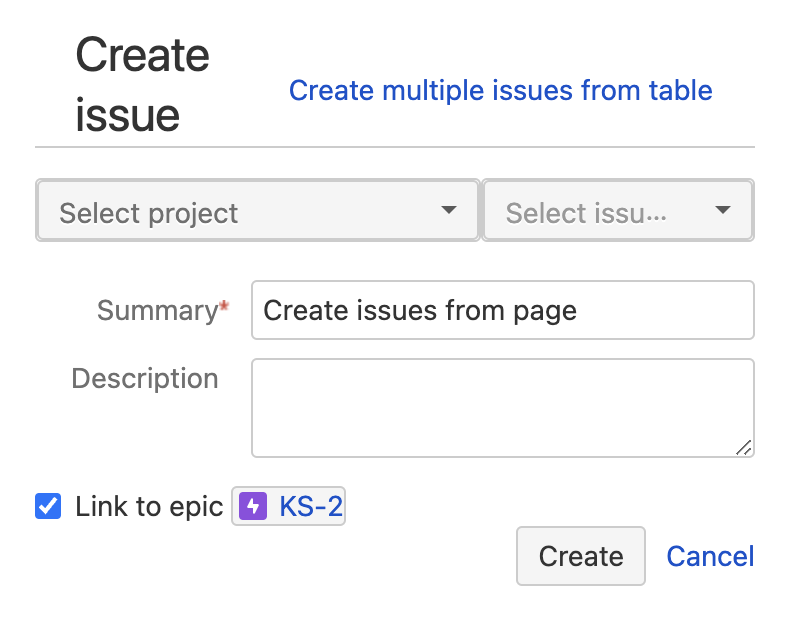This screenshot has width=788, height=622.
Task: Click the arrow on the issue type dropdown
Action: (x=723, y=210)
